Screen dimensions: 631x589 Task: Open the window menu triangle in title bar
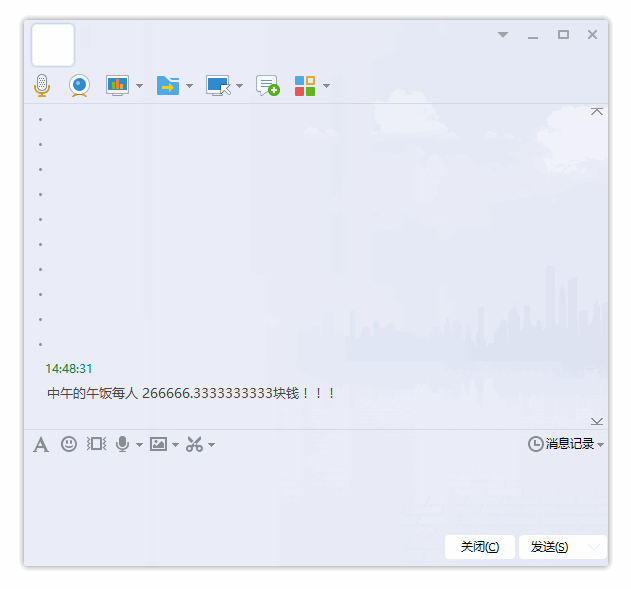pyautogui.click(x=503, y=35)
